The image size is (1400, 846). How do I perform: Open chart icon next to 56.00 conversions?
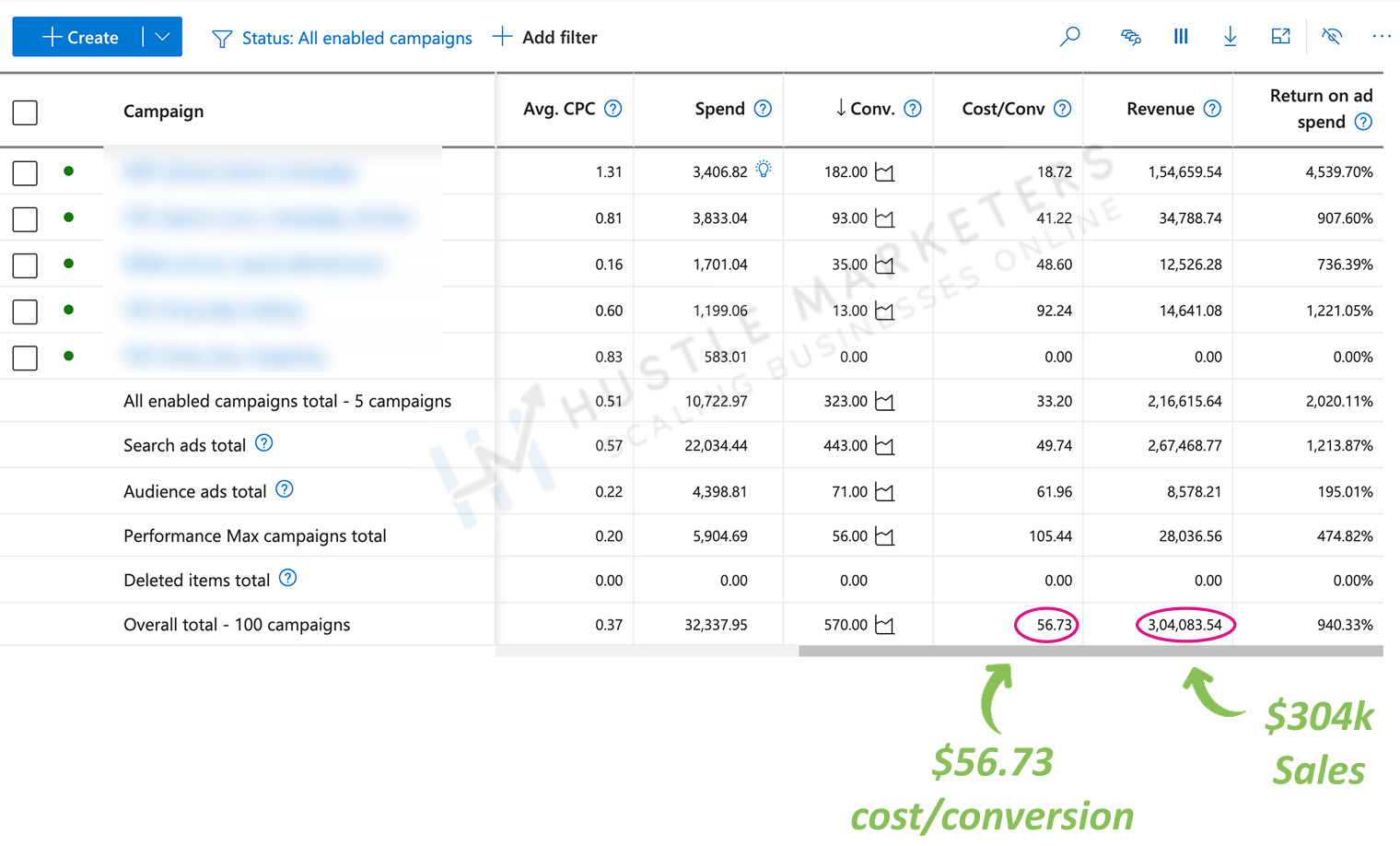pos(884,536)
